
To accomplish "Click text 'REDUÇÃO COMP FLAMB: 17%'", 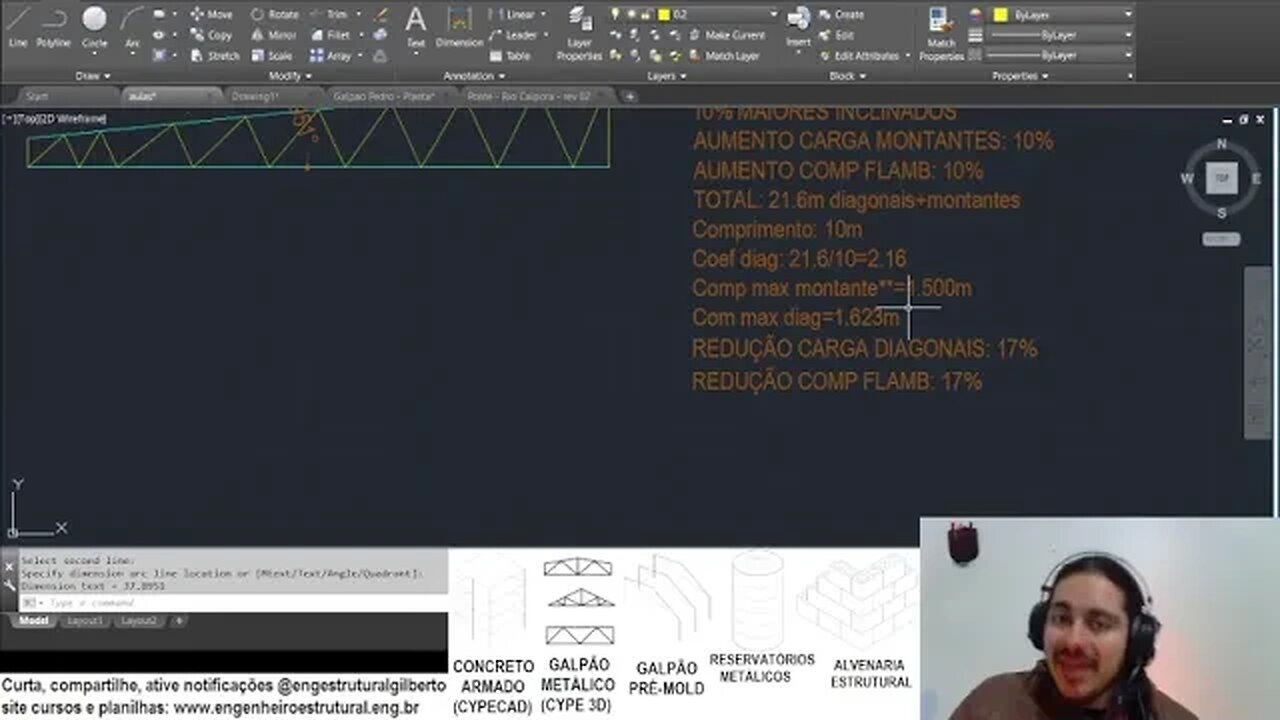I will (x=837, y=381).
